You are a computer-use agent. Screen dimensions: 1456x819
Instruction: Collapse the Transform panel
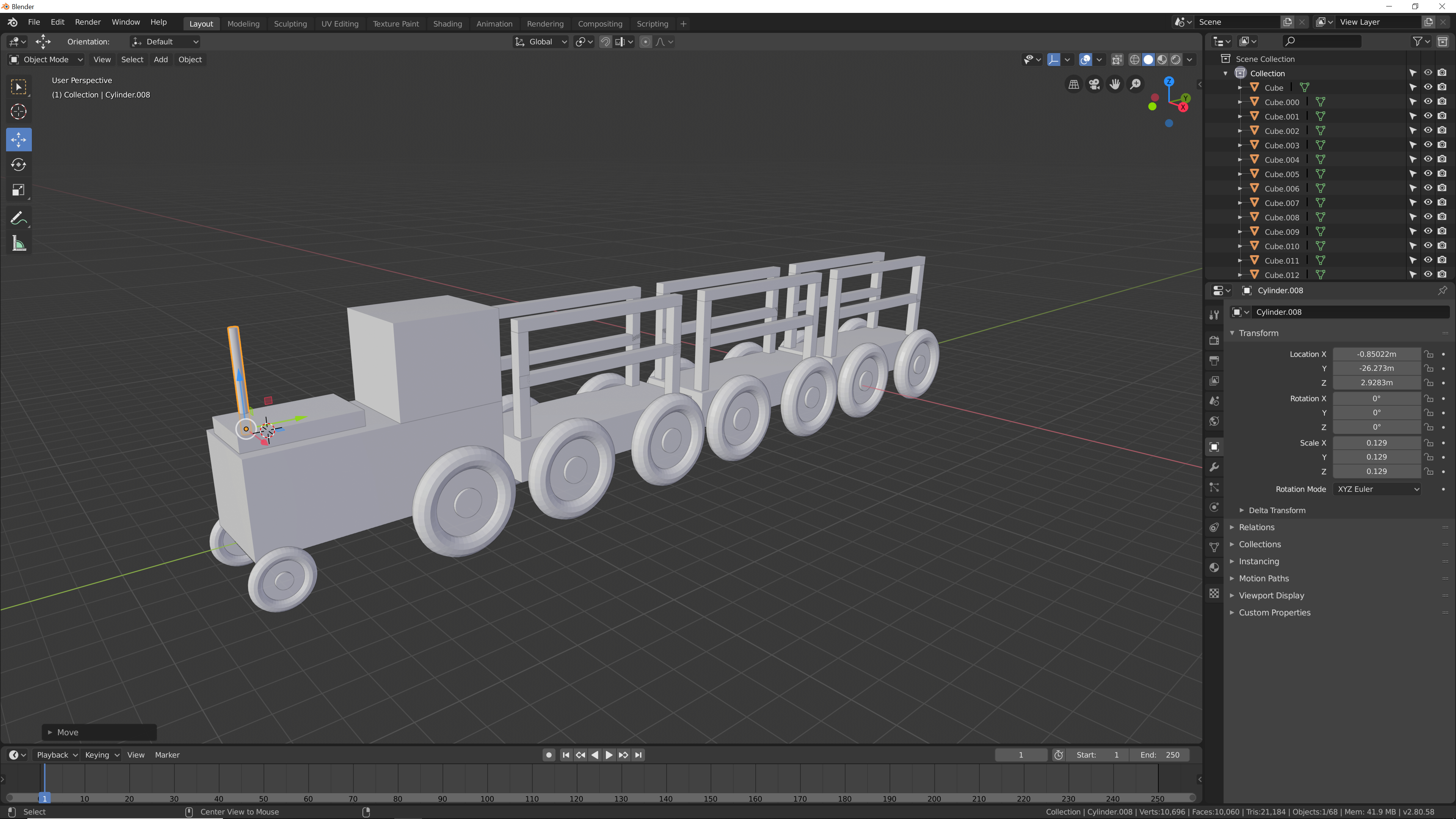click(1258, 333)
